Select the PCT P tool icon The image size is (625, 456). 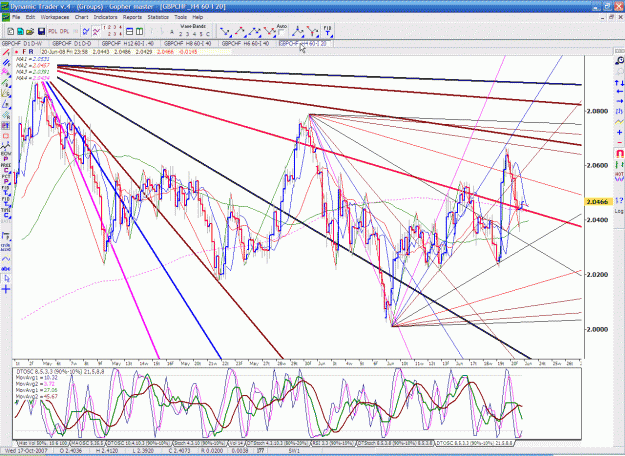pos(6,179)
